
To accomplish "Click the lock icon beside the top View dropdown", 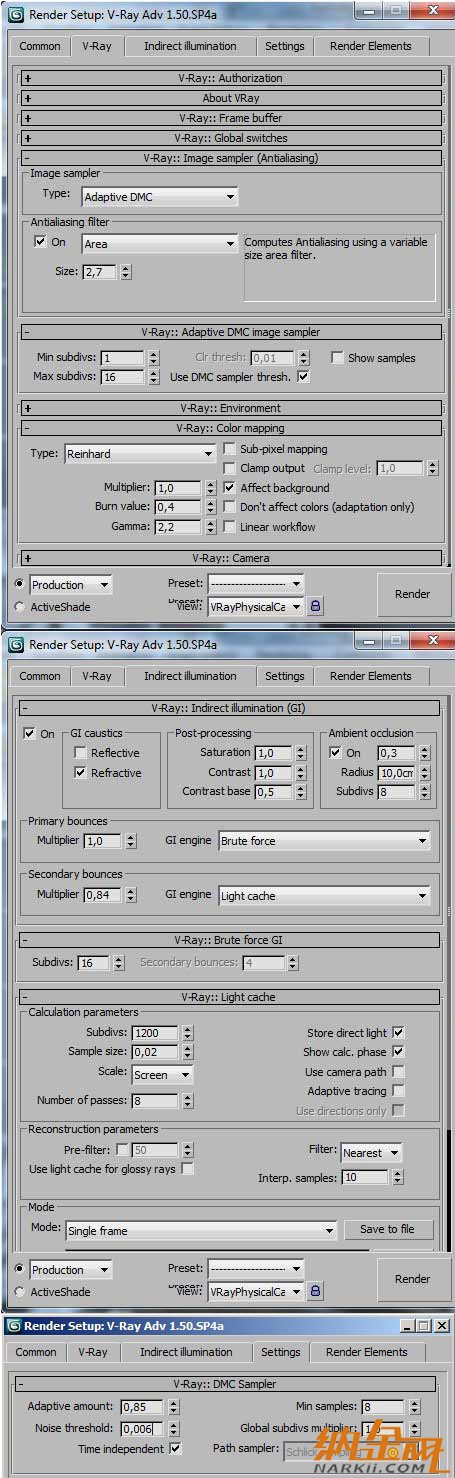I will click(x=316, y=606).
